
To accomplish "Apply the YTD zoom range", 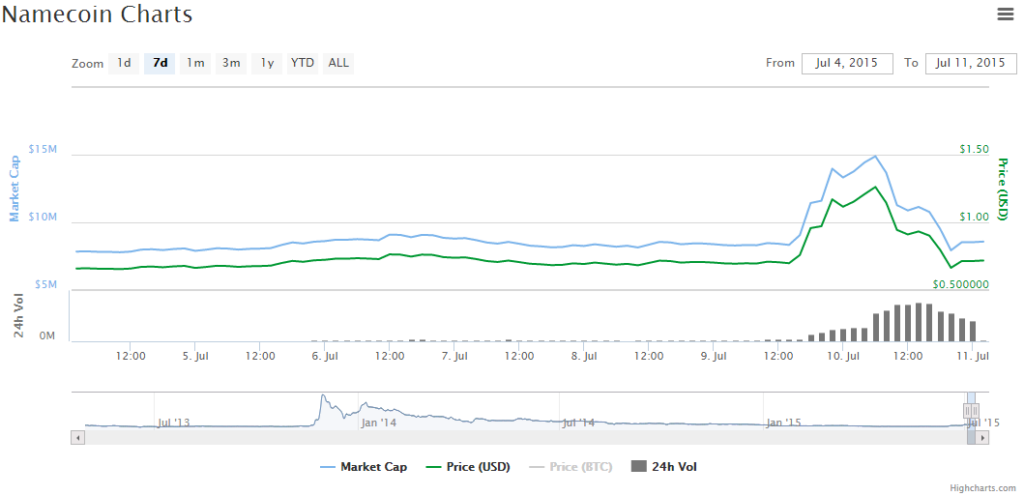I will [302, 63].
